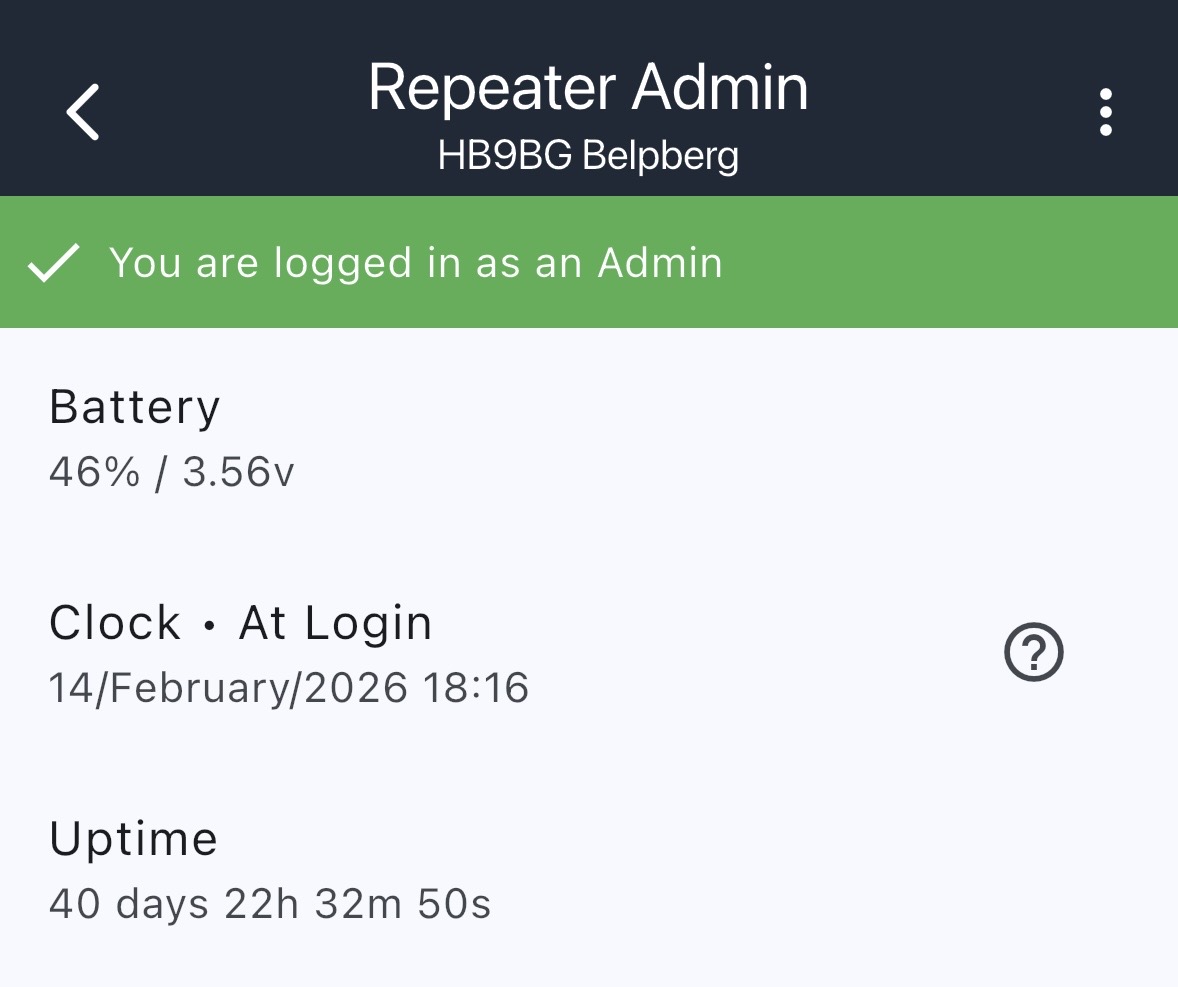Tap the bullet separator beside Clock
This screenshot has height=987, width=1178.
[x=210, y=625]
